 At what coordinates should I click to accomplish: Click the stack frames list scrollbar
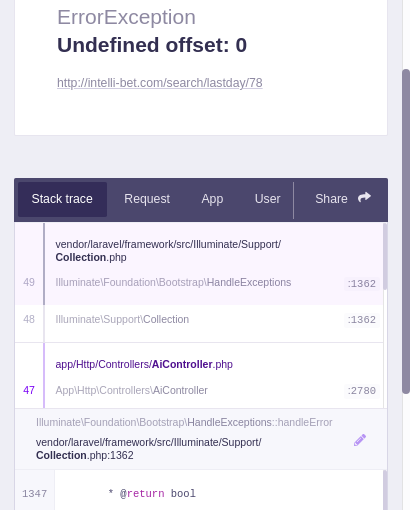coord(385,257)
